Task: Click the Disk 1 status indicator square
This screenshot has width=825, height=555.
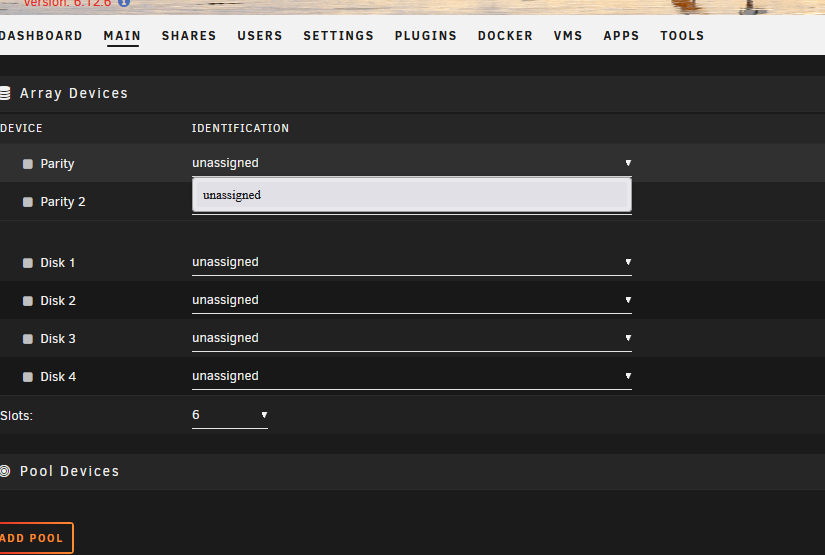Action: 28,263
